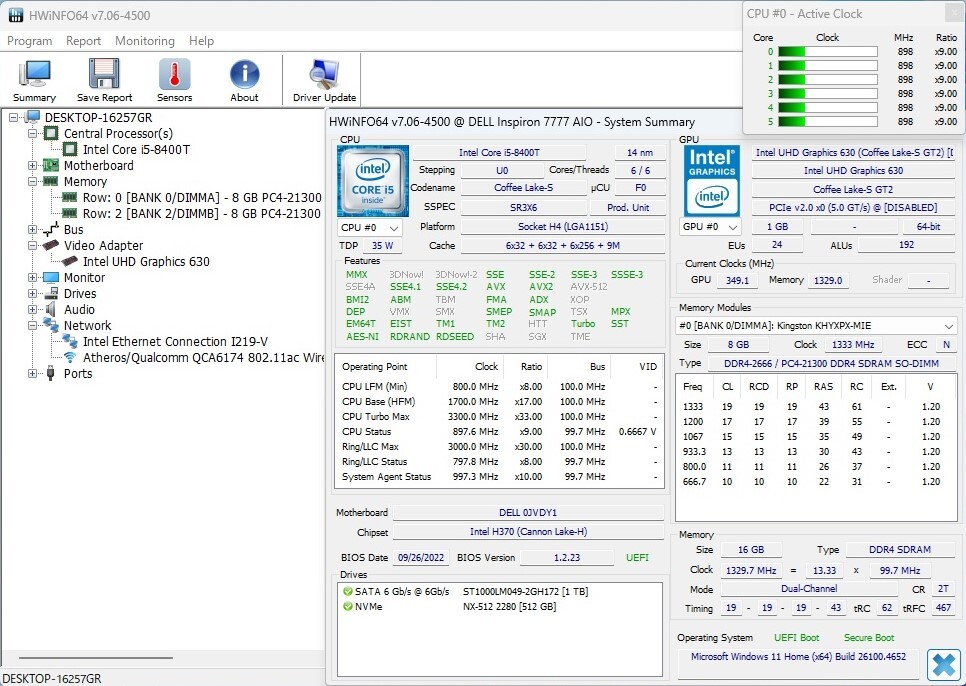
Task: Click the NX-512 2280 drive entry
Action: pos(509,607)
